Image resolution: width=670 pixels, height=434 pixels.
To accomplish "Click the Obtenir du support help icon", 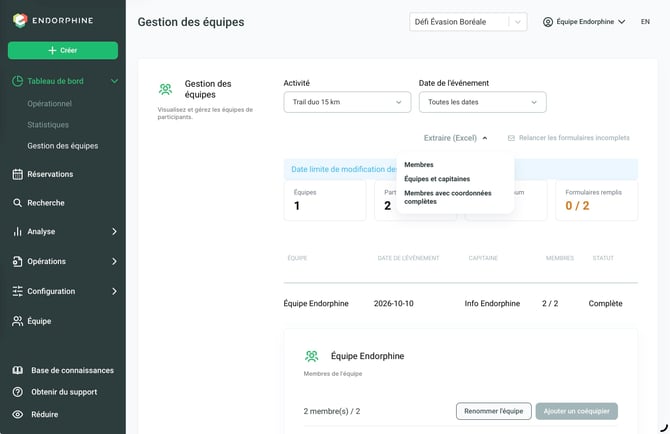I will click(18, 392).
